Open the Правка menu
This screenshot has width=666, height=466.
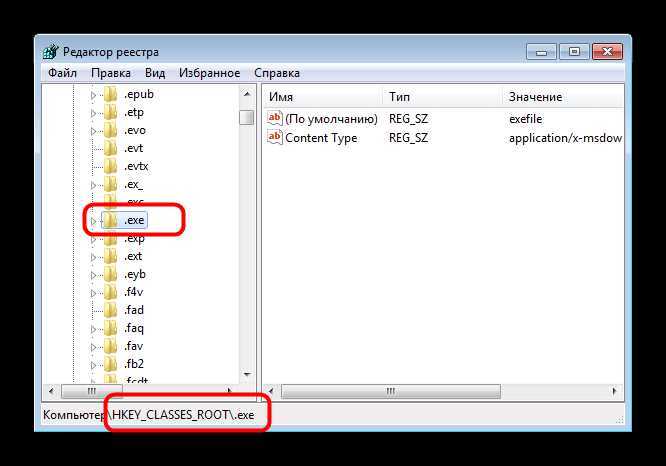coord(111,73)
